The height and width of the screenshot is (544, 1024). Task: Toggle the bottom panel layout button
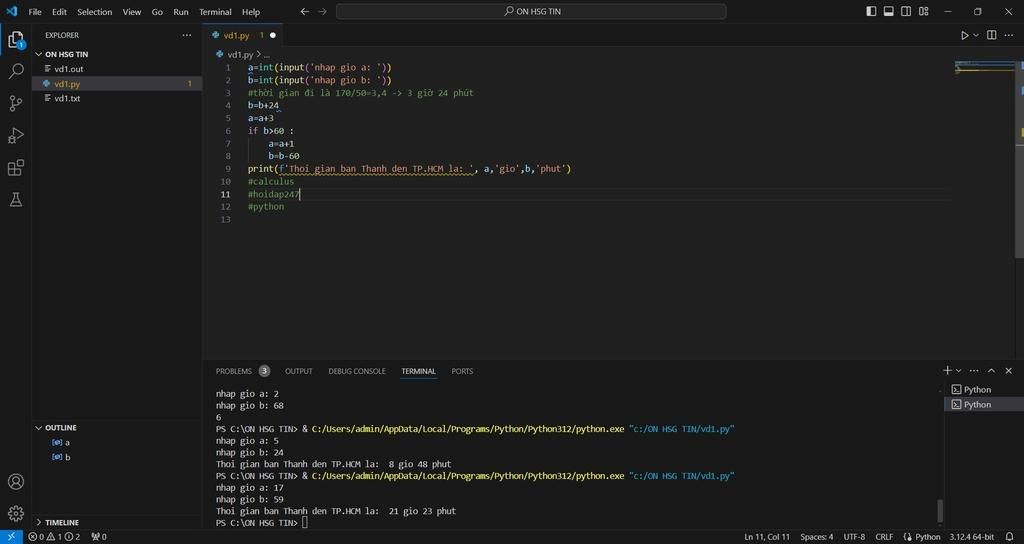pos(889,12)
